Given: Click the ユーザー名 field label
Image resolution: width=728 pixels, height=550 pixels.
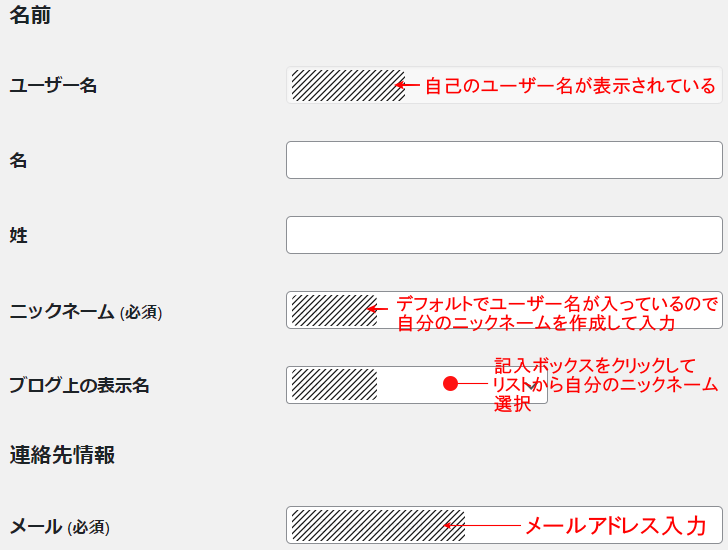Looking at the screenshot, I should [x=53, y=86].
